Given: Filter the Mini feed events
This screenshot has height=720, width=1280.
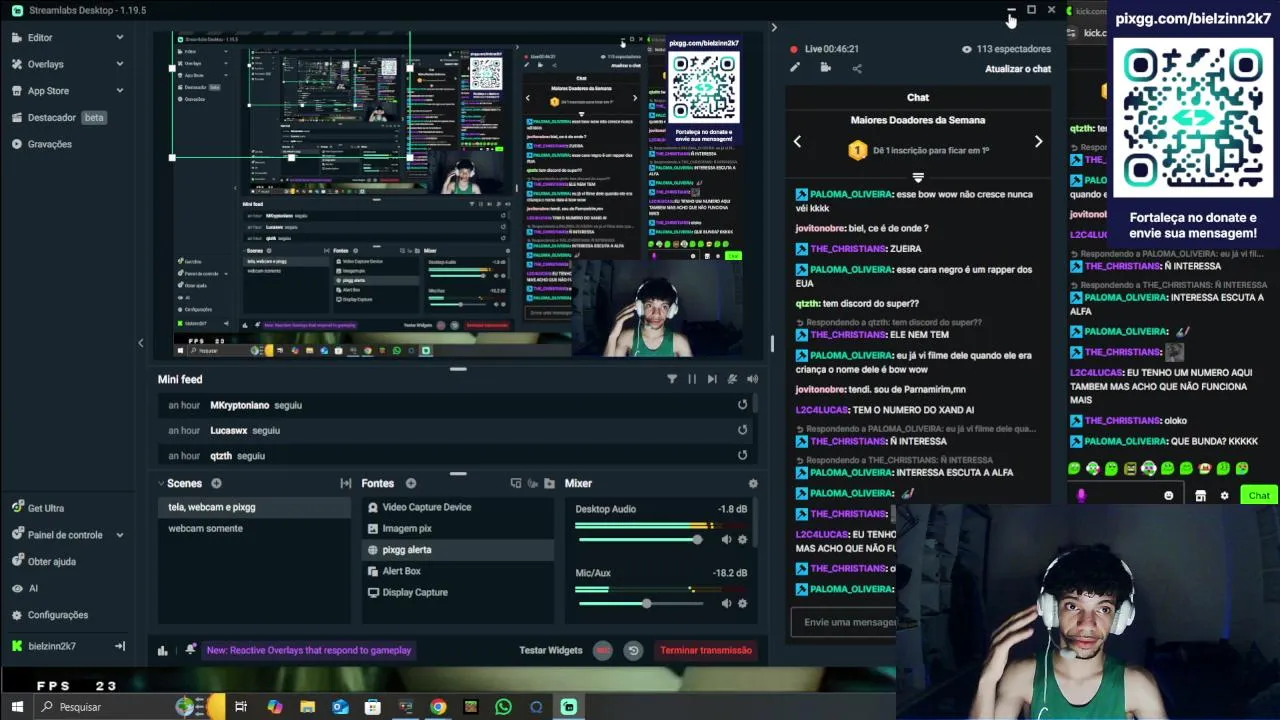Looking at the screenshot, I should pos(672,379).
